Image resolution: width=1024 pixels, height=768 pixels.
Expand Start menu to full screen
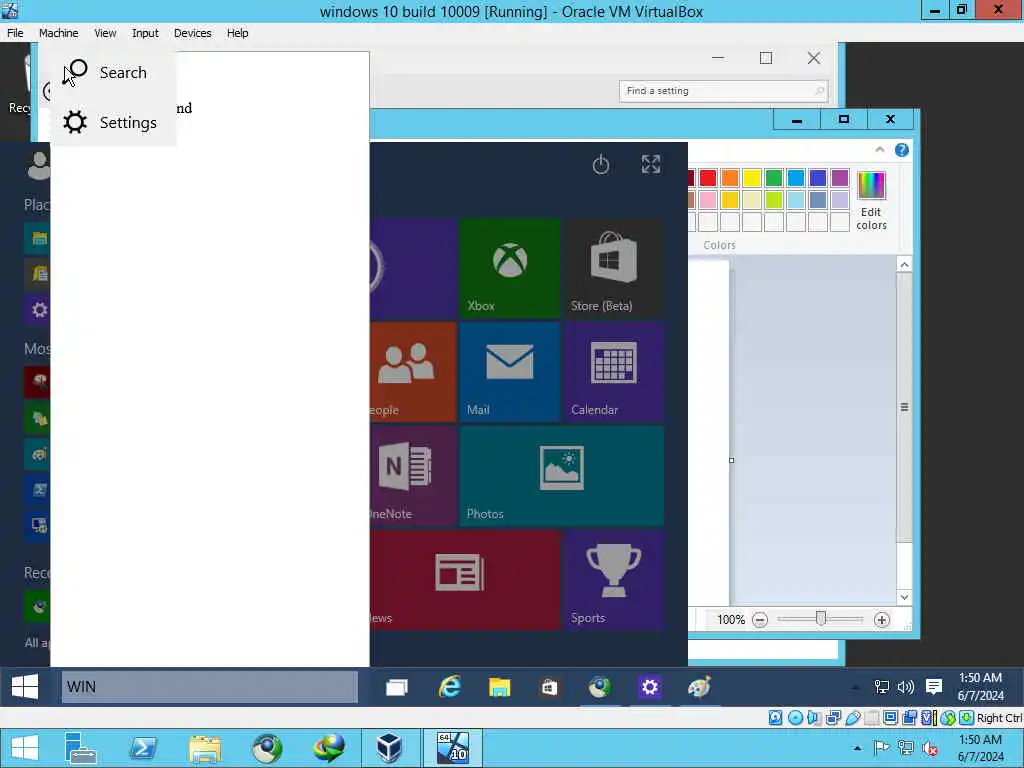point(650,164)
